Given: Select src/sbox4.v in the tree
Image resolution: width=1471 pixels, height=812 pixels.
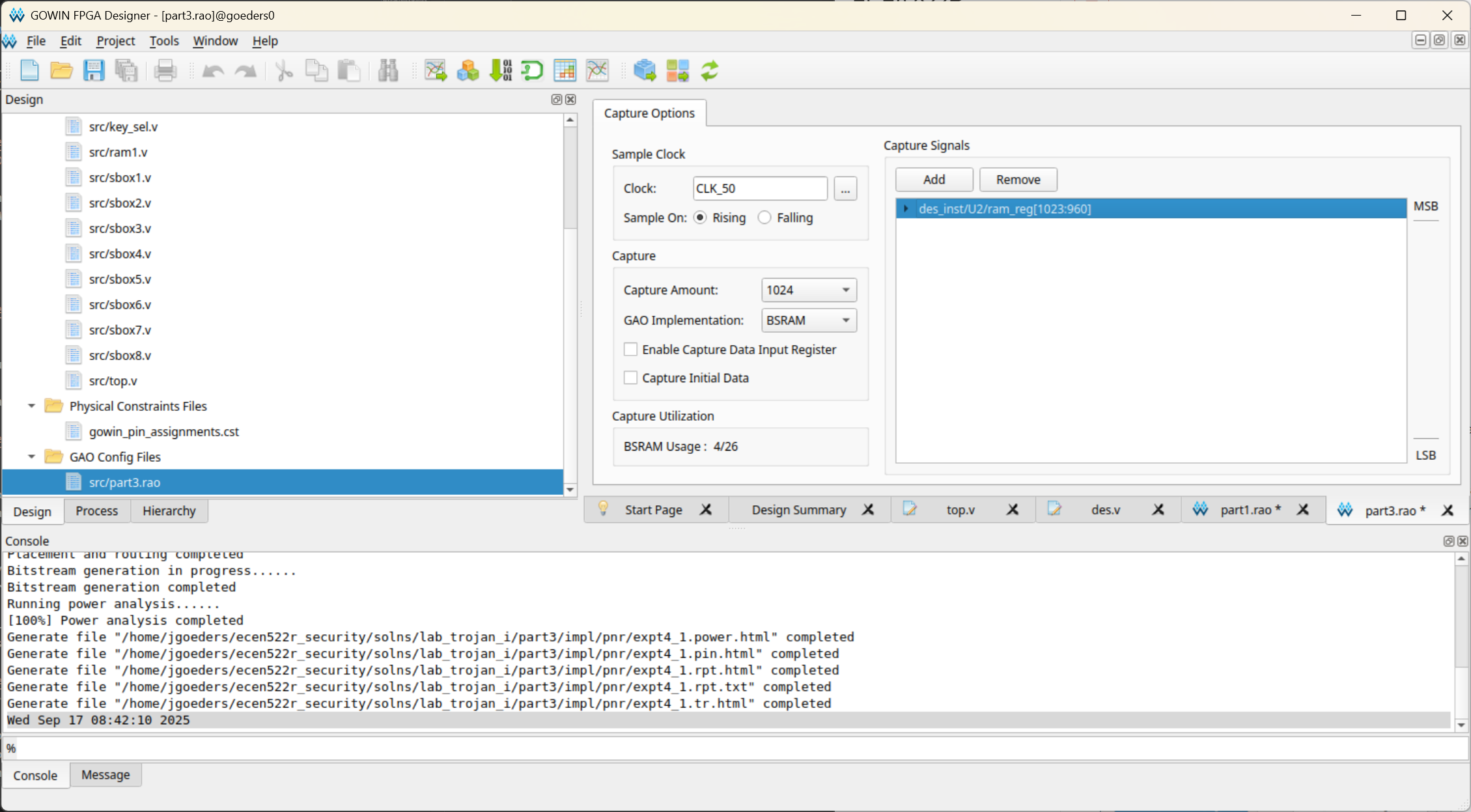Looking at the screenshot, I should [x=120, y=254].
